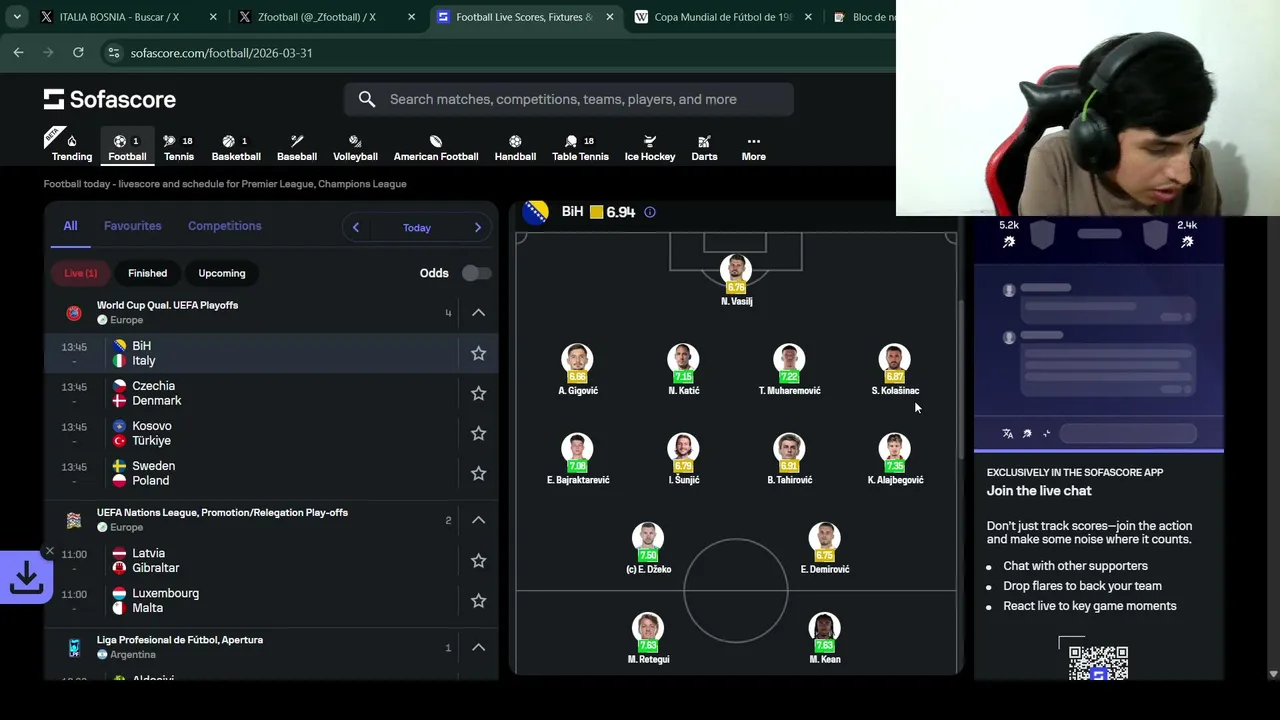
Task: Click the lineup panel vertical scrollbar
Action: (x=961, y=380)
